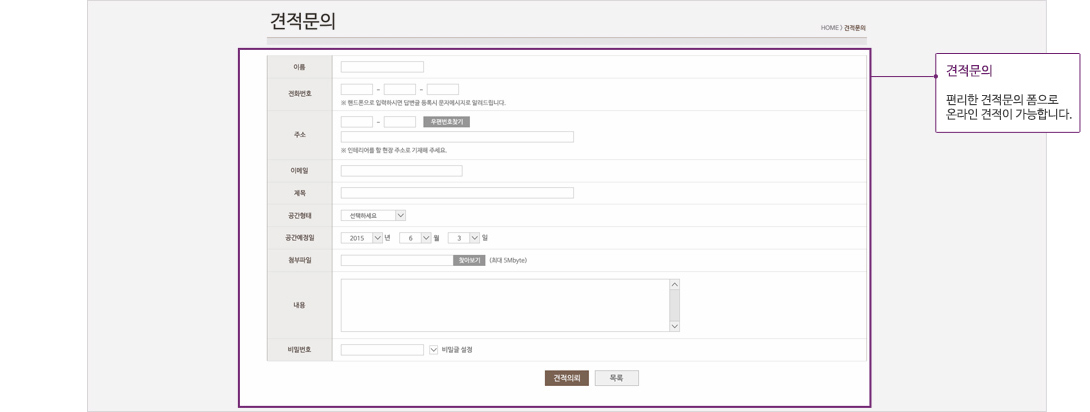Image resolution: width=1090 pixels, height=412 pixels.
Task: Toggle the 비밀글 설정 checkbox
Action: pyautogui.click(x=433, y=350)
